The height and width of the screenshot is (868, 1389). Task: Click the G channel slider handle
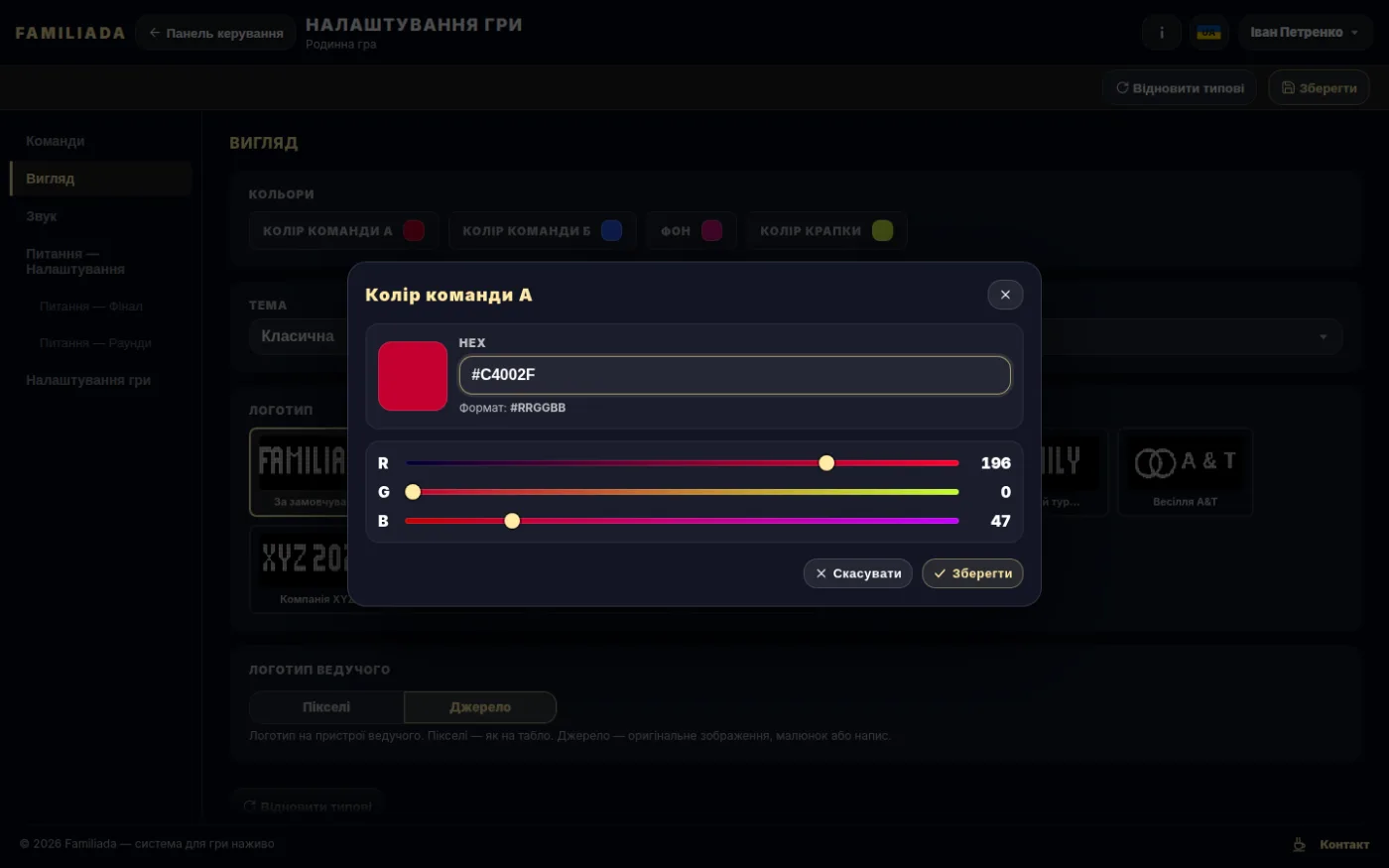click(413, 492)
